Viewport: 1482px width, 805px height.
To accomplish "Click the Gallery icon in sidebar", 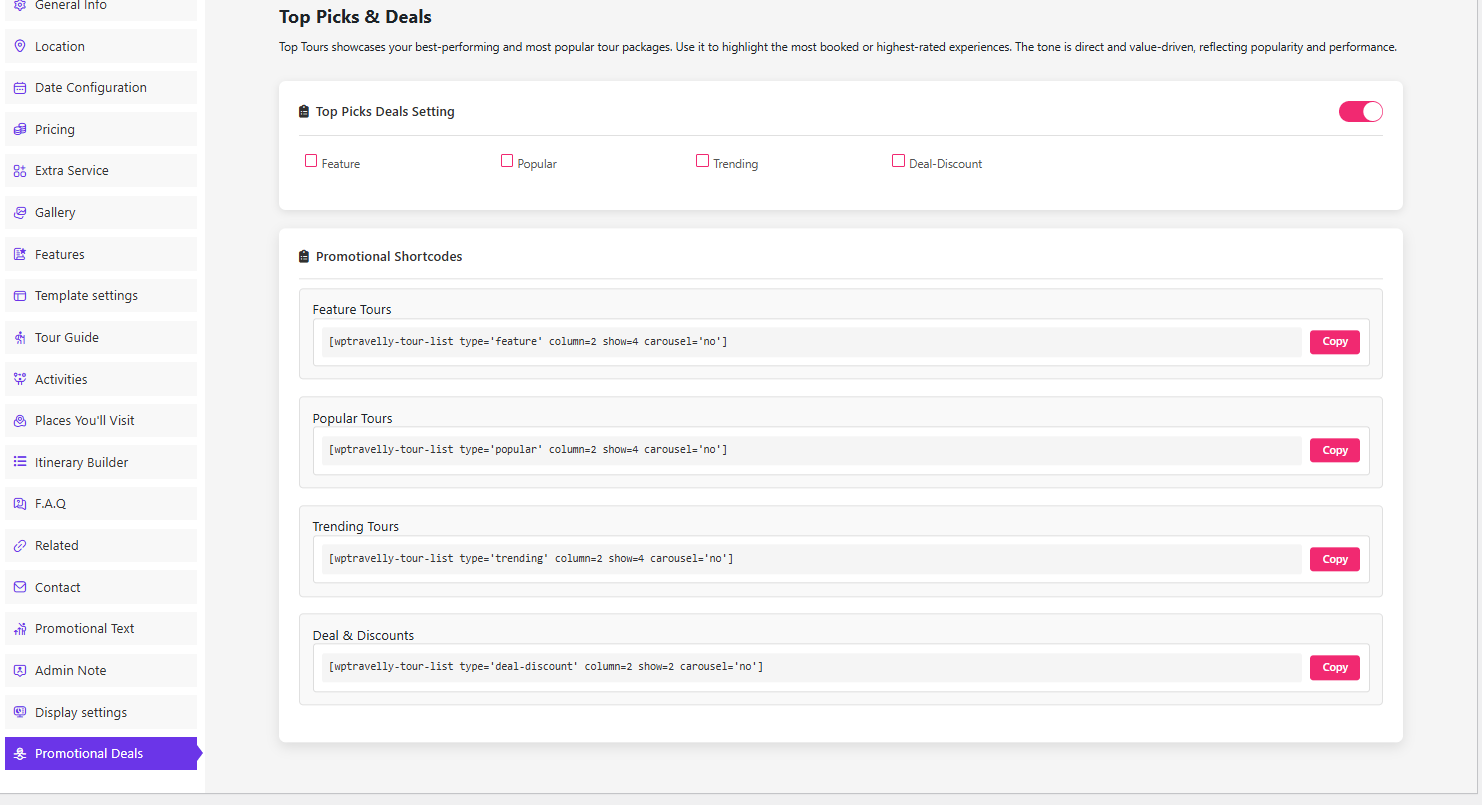I will (x=20, y=213).
